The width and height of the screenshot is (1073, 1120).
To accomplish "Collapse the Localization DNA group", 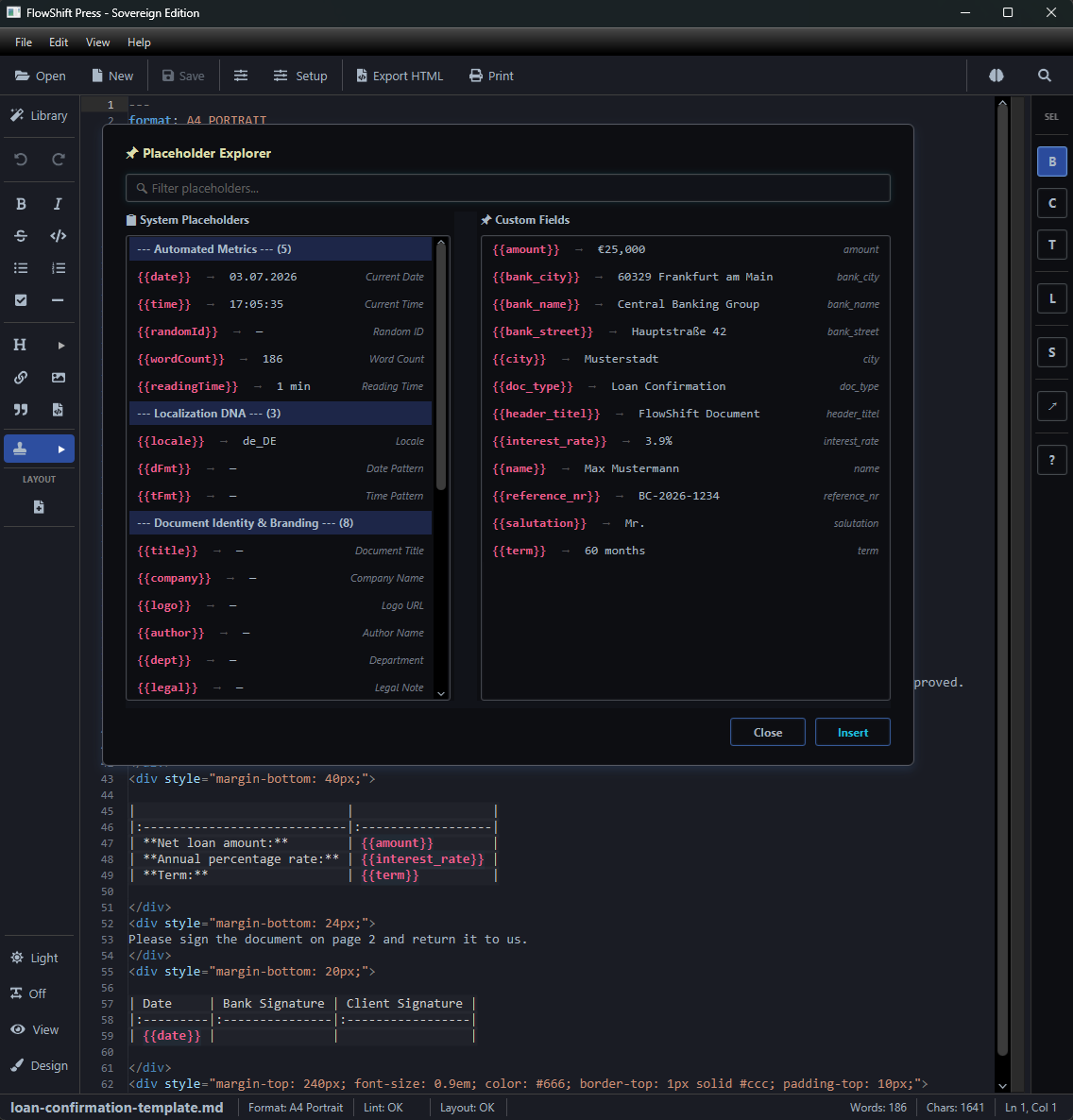I will 280,414.
